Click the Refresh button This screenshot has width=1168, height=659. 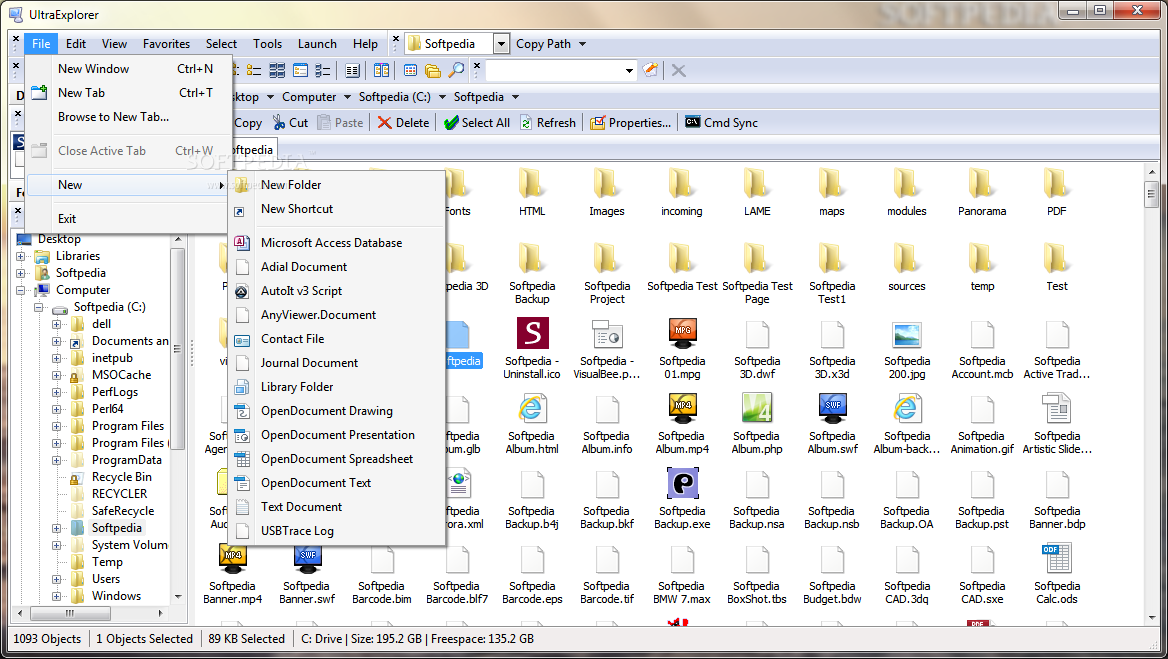coord(548,123)
